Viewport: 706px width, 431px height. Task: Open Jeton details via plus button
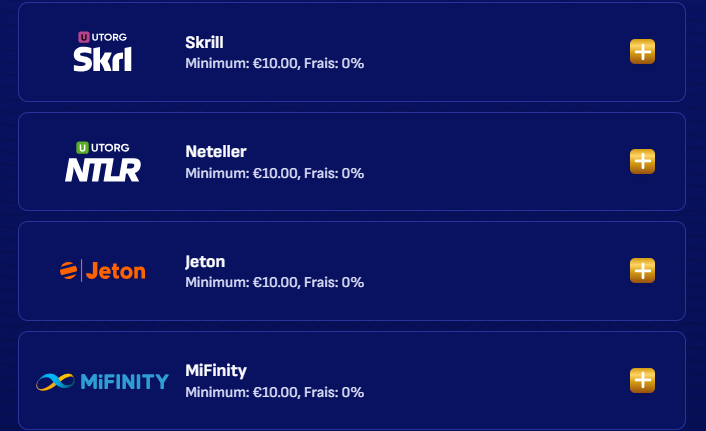pos(642,270)
